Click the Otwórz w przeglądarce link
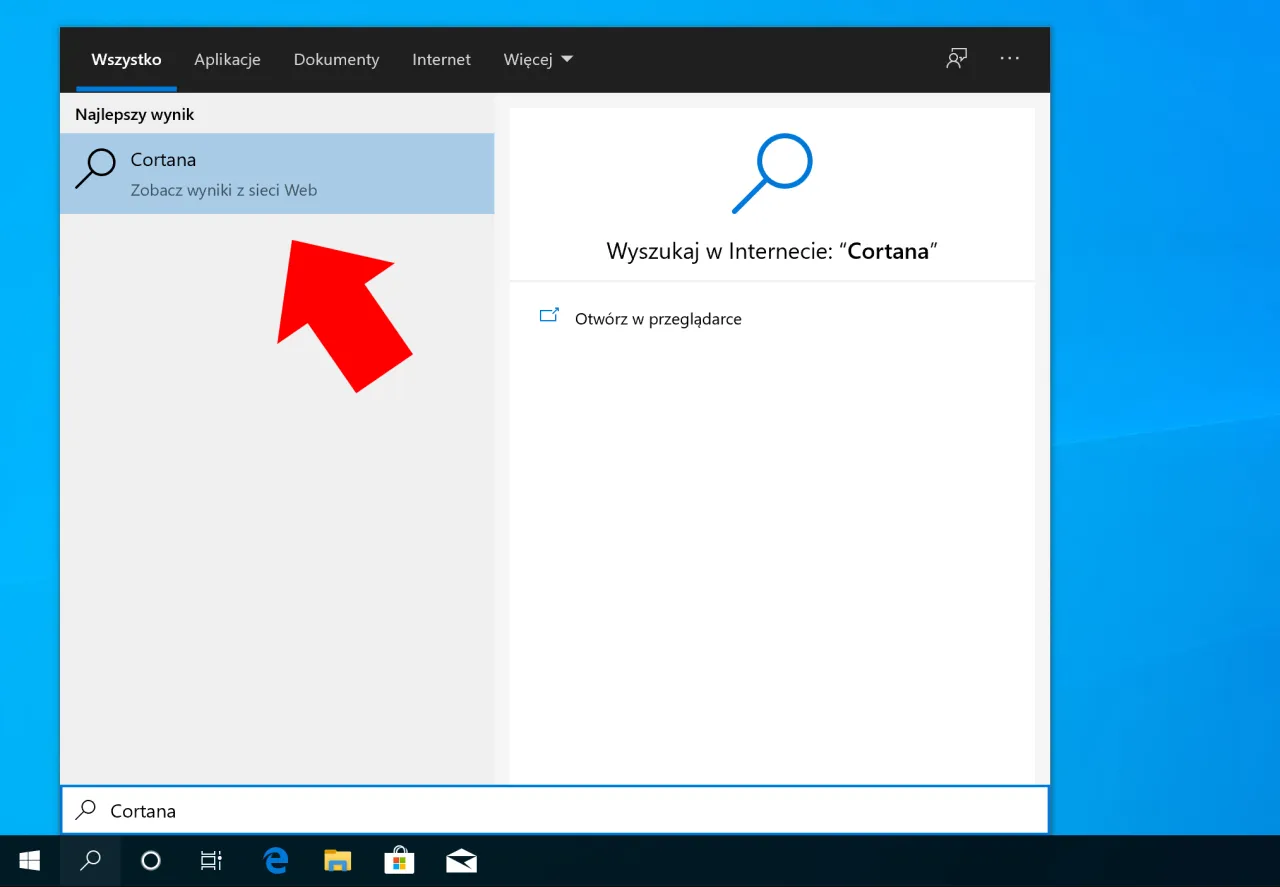Viewport: 1280px width, 887px height. click(657, 319)
